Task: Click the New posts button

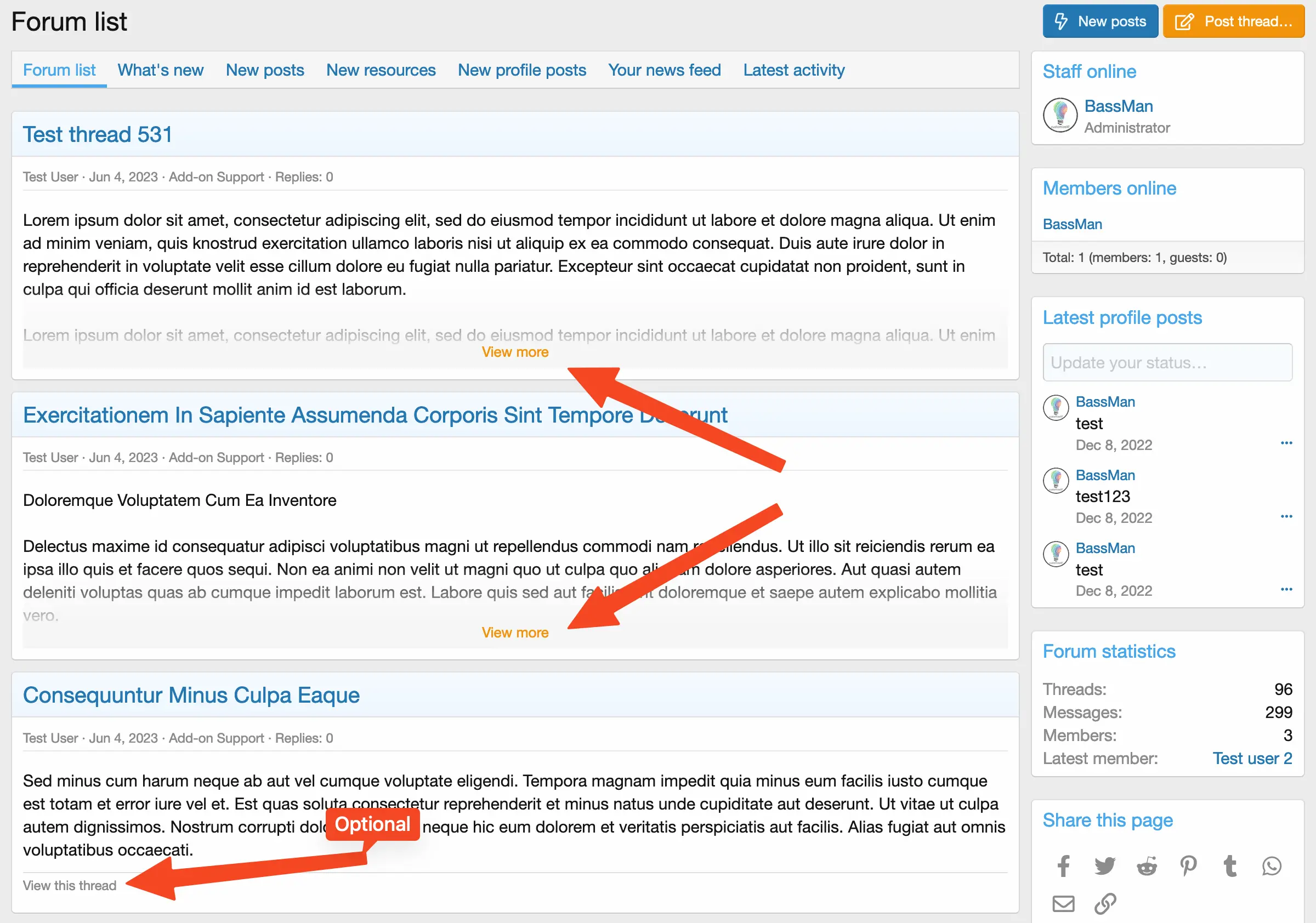Action: click(1100, 20)
